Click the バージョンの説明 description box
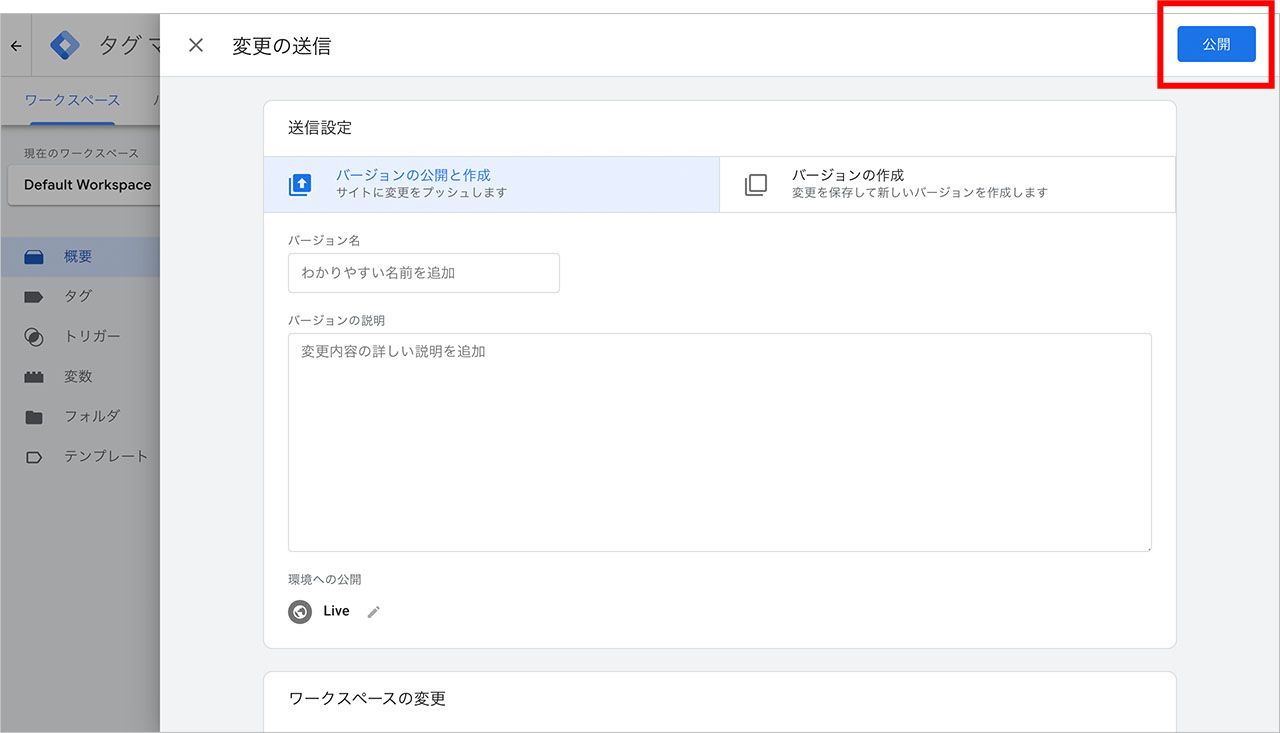 point(718,441)
